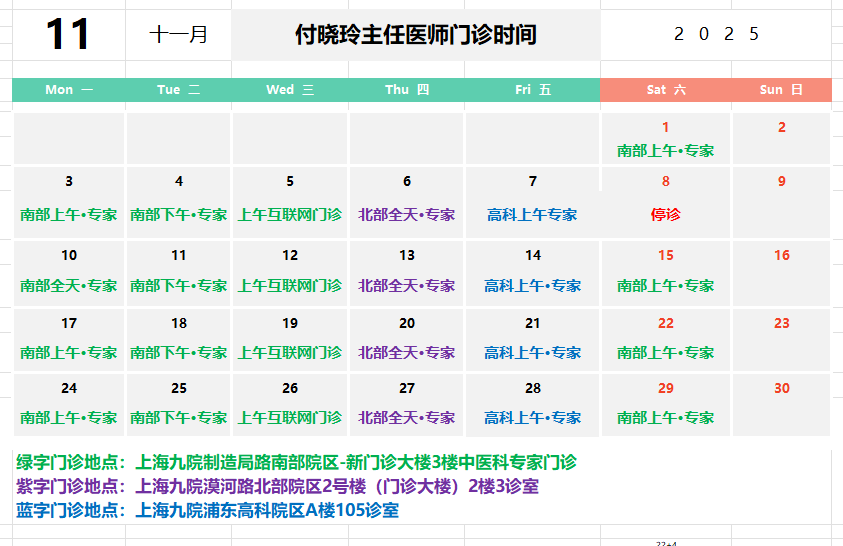Select 南部上午•专家 entry under date 1
The image size is (843, 546).
pos(666,151)
